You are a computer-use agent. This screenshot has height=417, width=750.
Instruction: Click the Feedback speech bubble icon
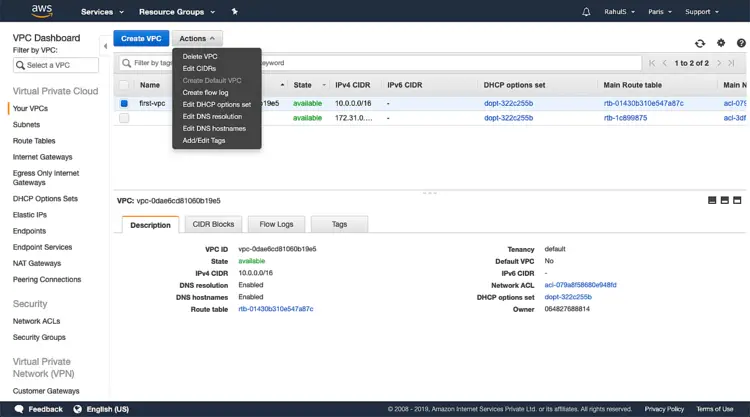point(19,409)
